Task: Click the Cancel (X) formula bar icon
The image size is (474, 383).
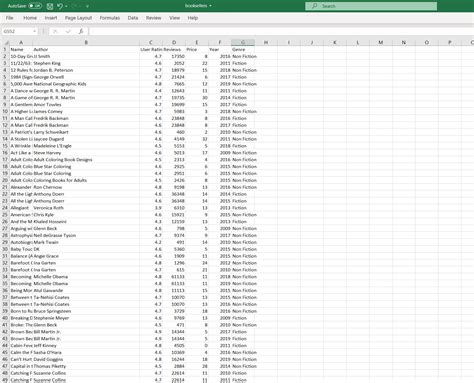Action: click(55, 31)
